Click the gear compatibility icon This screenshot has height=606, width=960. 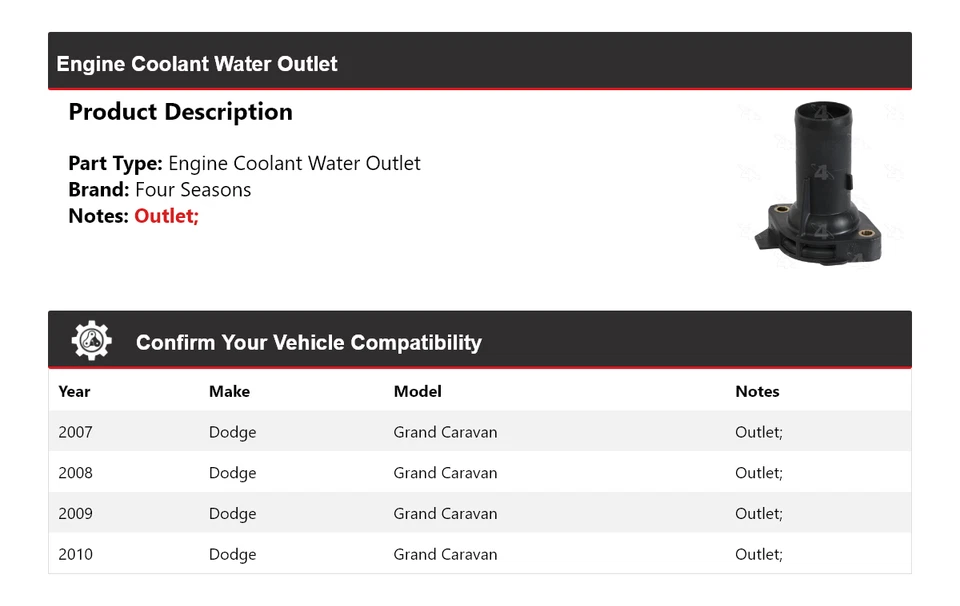click(92, 341)
